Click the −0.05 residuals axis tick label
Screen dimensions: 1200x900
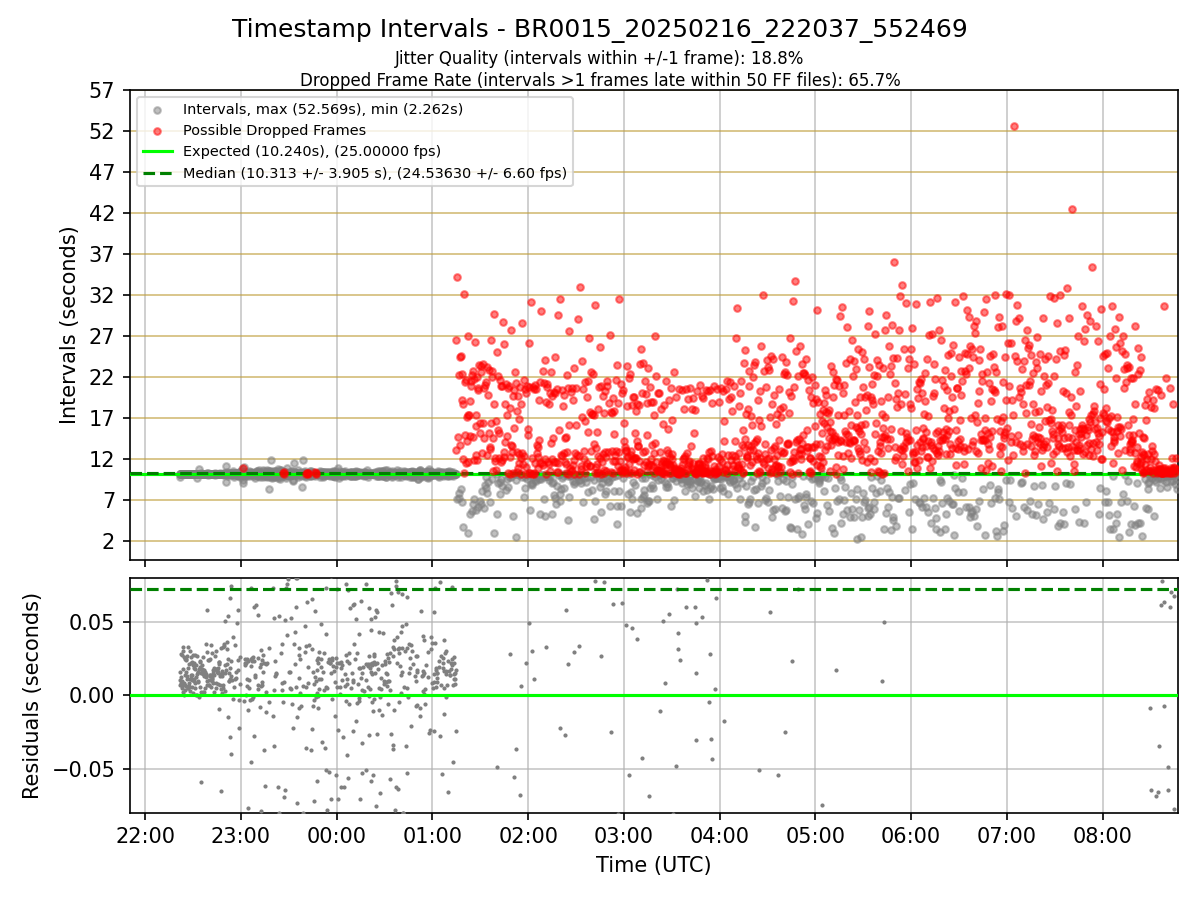click(87, 770)
